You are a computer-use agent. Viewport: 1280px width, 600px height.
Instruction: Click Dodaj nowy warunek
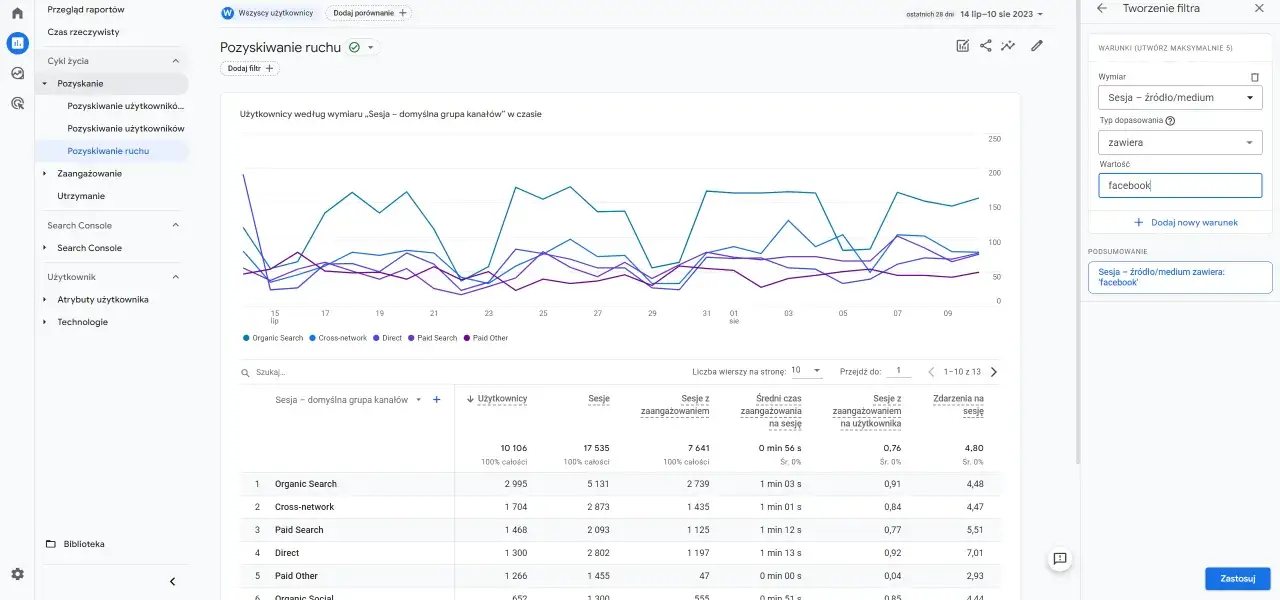point(1185,222)
